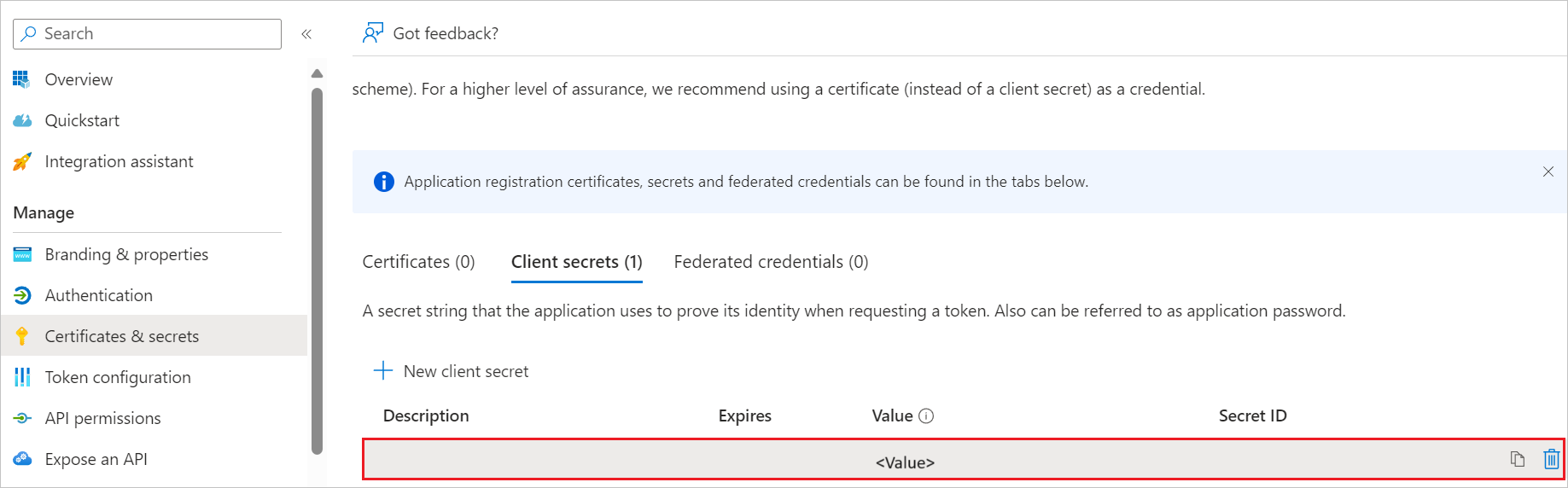The width and height of the screenshot is (1568, 488).
Task: Click the Integration assistant rocket icon
Action: click(22, 161)
